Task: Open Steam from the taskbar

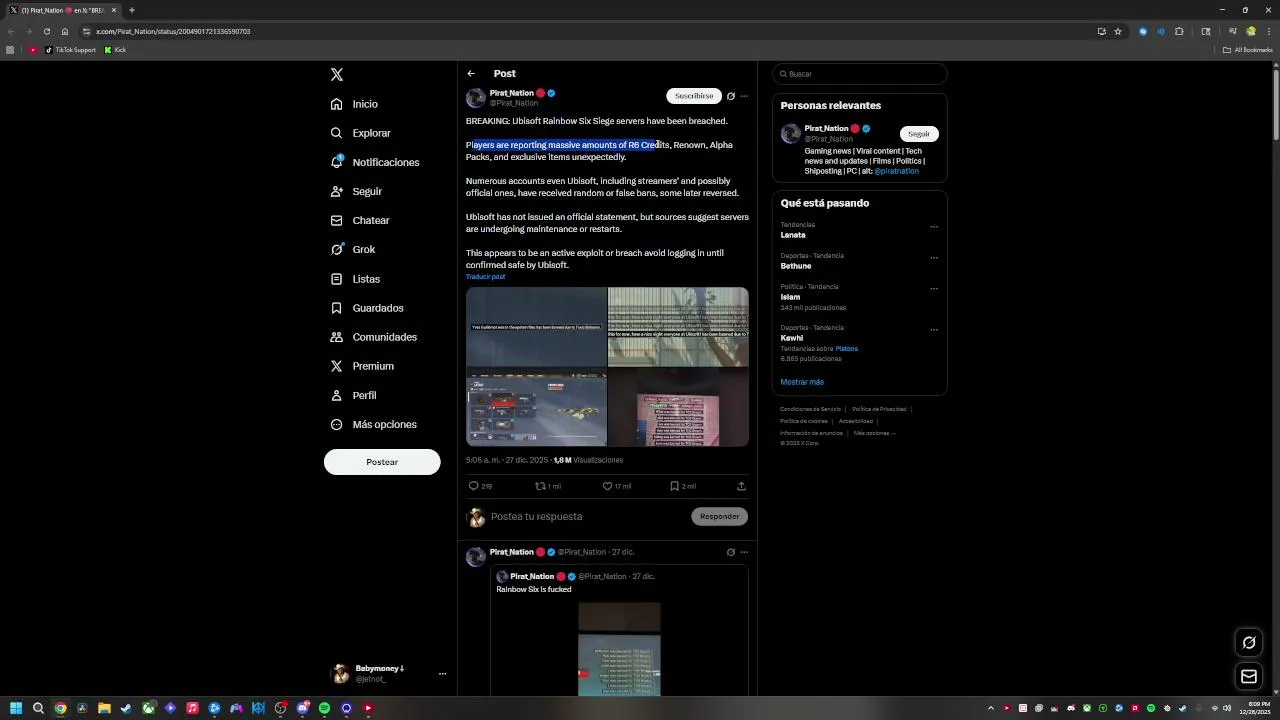Action: coord(126,708)
